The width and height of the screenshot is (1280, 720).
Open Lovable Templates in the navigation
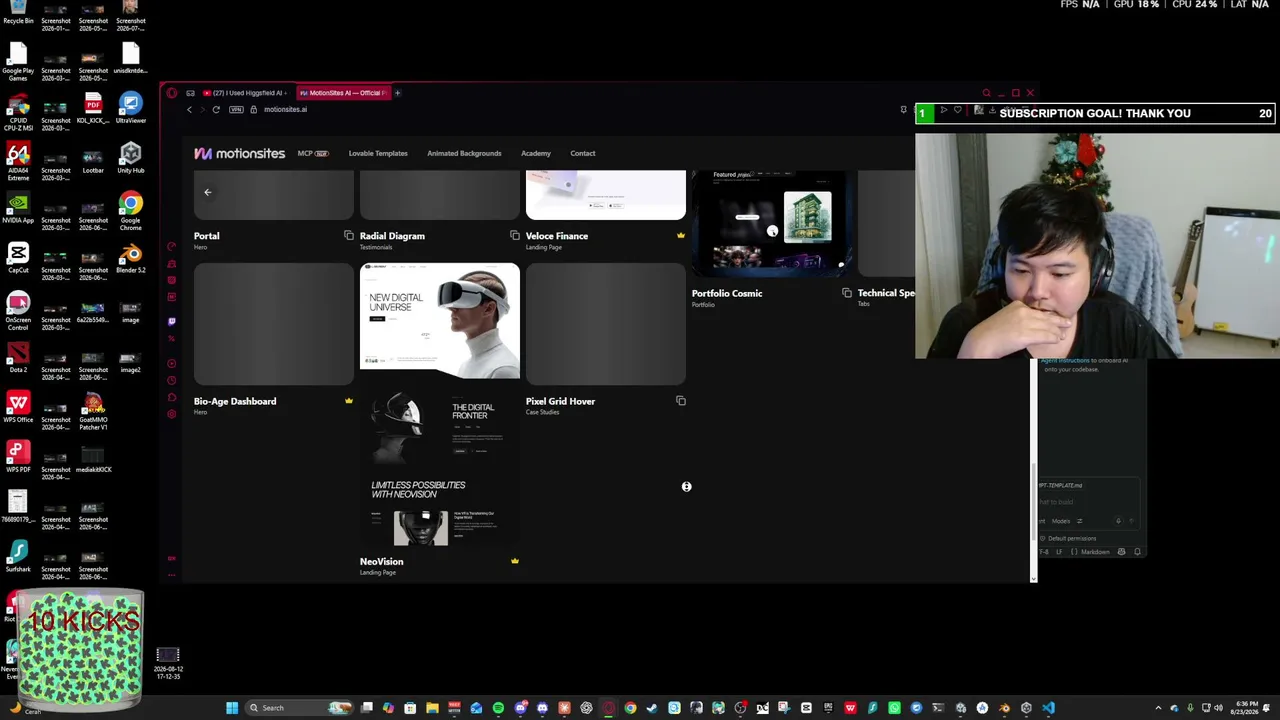click(x=378, y=153)
